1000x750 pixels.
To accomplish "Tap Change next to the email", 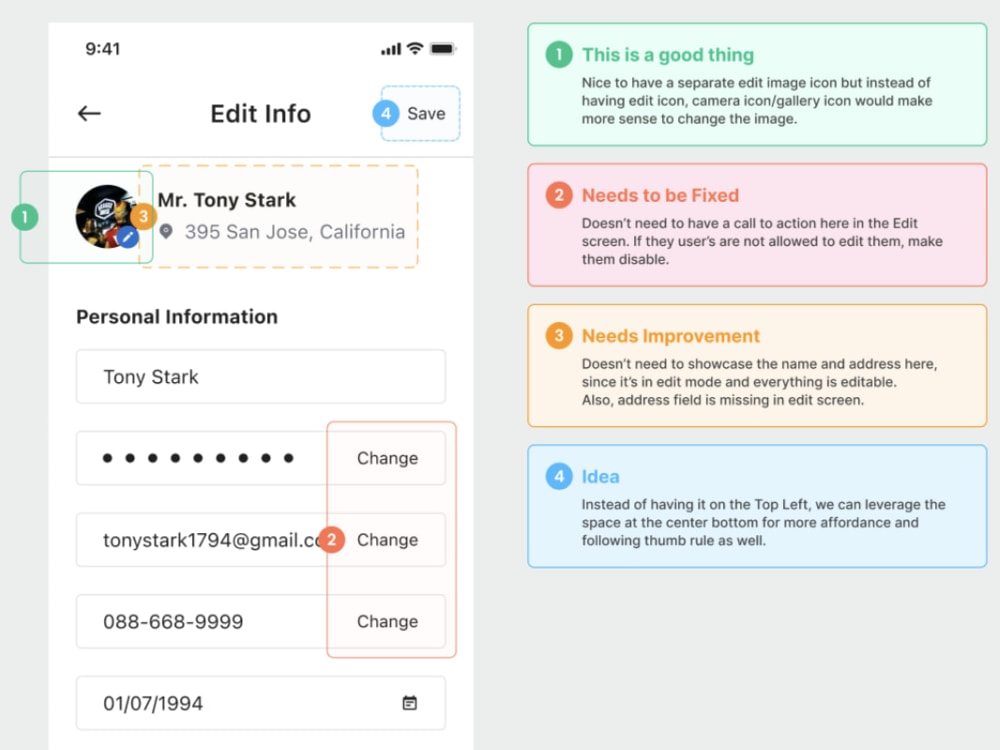I will [387, 540].
